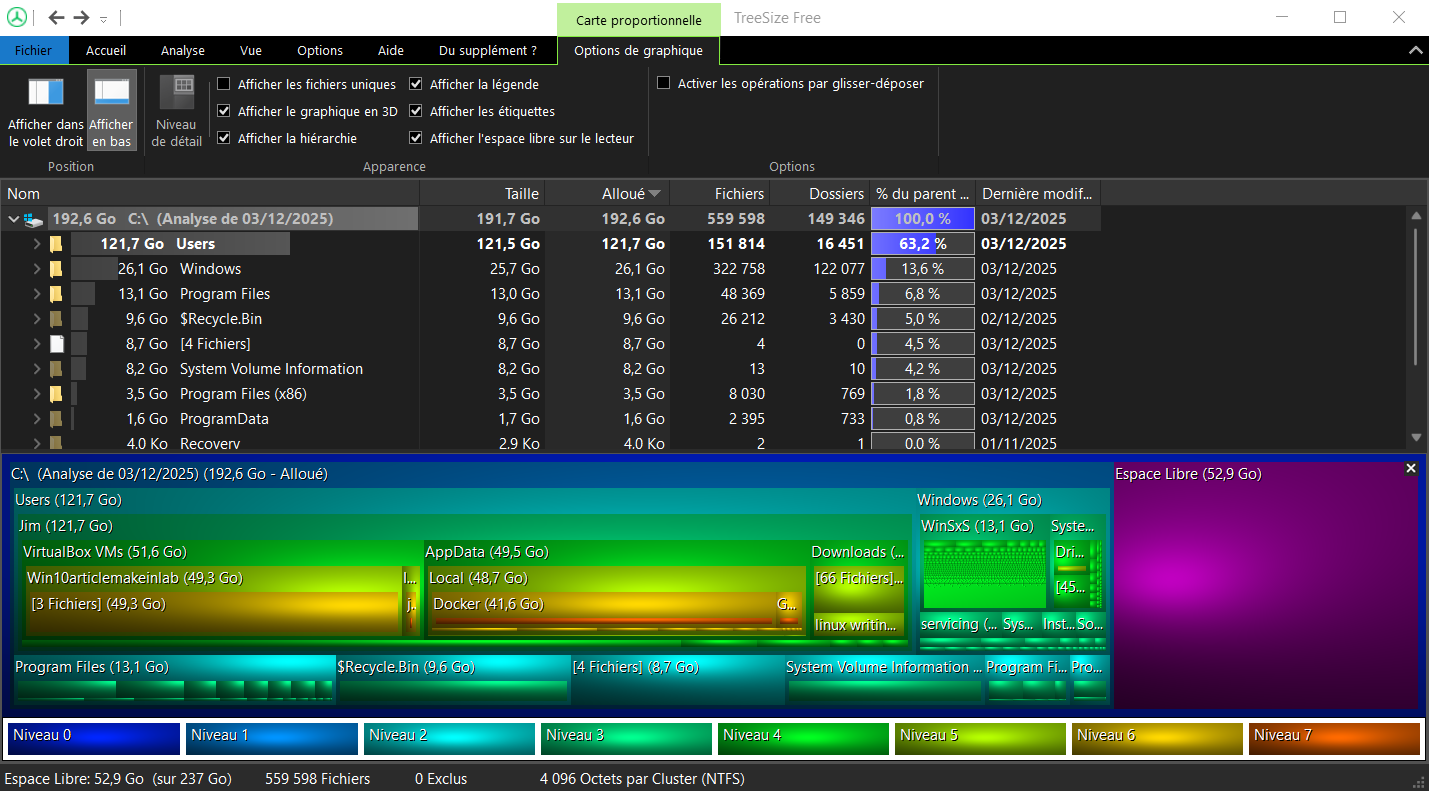The height and width of the screenshot is (791, 1429).
Task: Close the treemap chart with X icon
Action: click(1410, 468)
